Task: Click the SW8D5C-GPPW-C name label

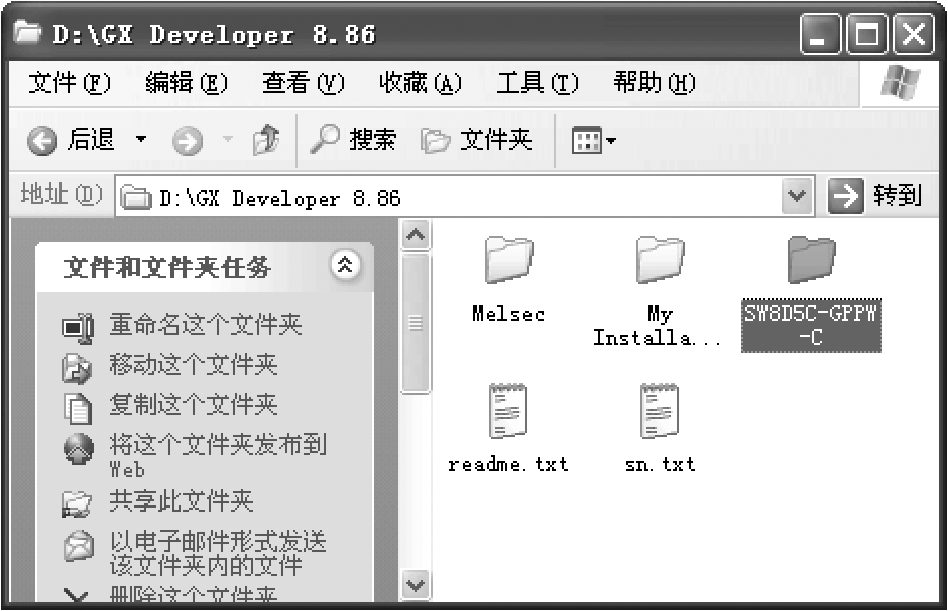Action: 811,325
